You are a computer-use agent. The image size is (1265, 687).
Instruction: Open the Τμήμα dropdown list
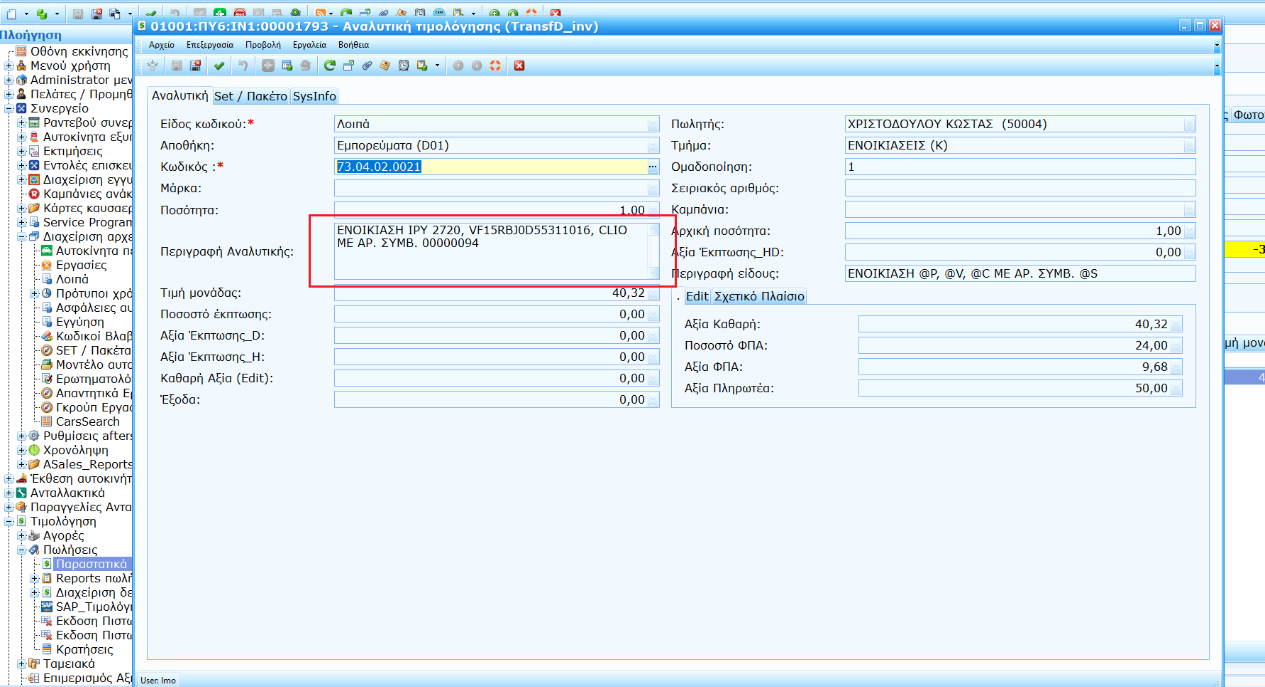(1189, 146)
